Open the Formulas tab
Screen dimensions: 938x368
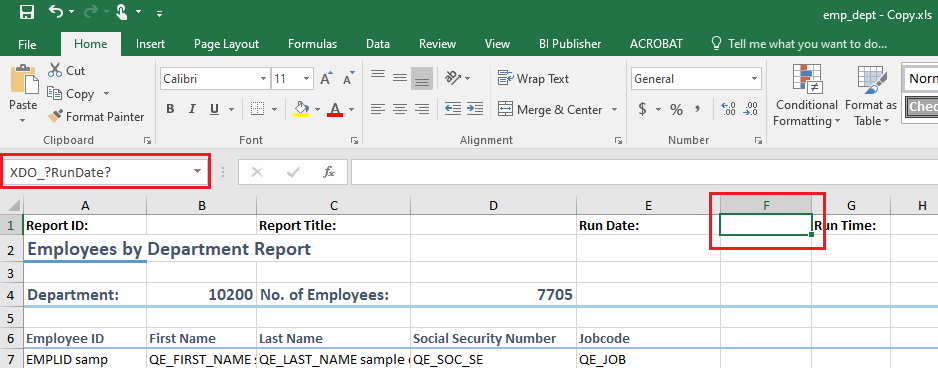(312, 44)
